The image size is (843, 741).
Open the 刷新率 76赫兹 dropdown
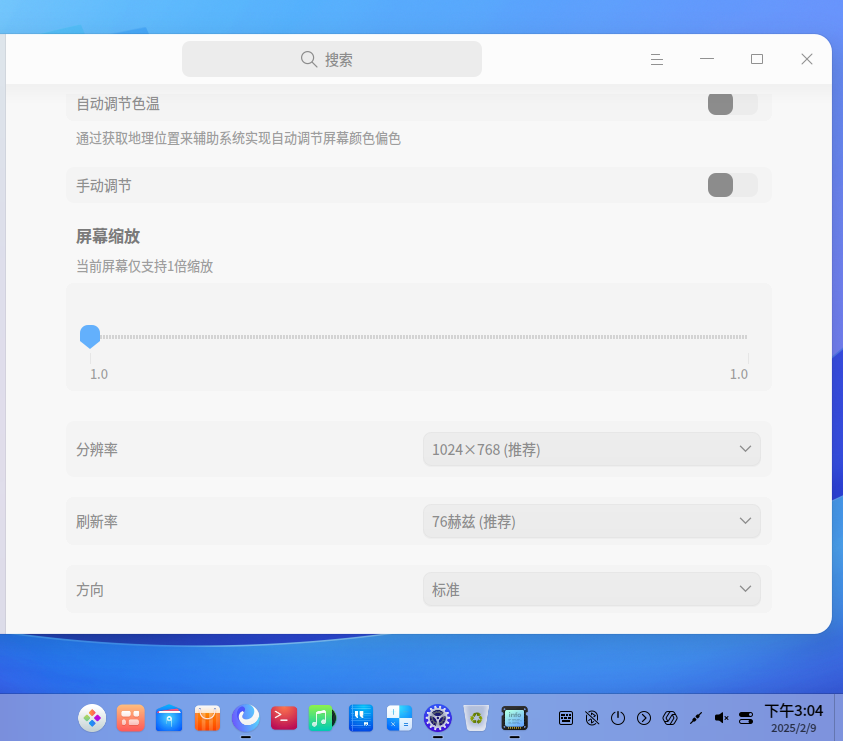pos(591,521)
